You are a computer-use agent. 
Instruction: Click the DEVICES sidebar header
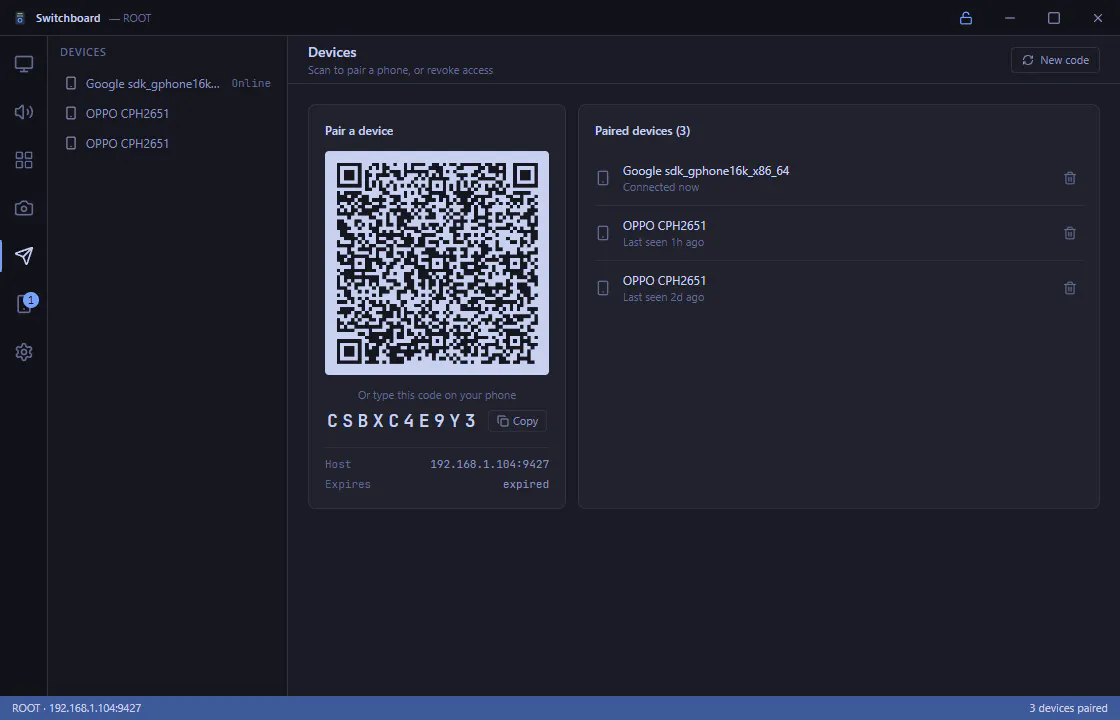point(83,52)
